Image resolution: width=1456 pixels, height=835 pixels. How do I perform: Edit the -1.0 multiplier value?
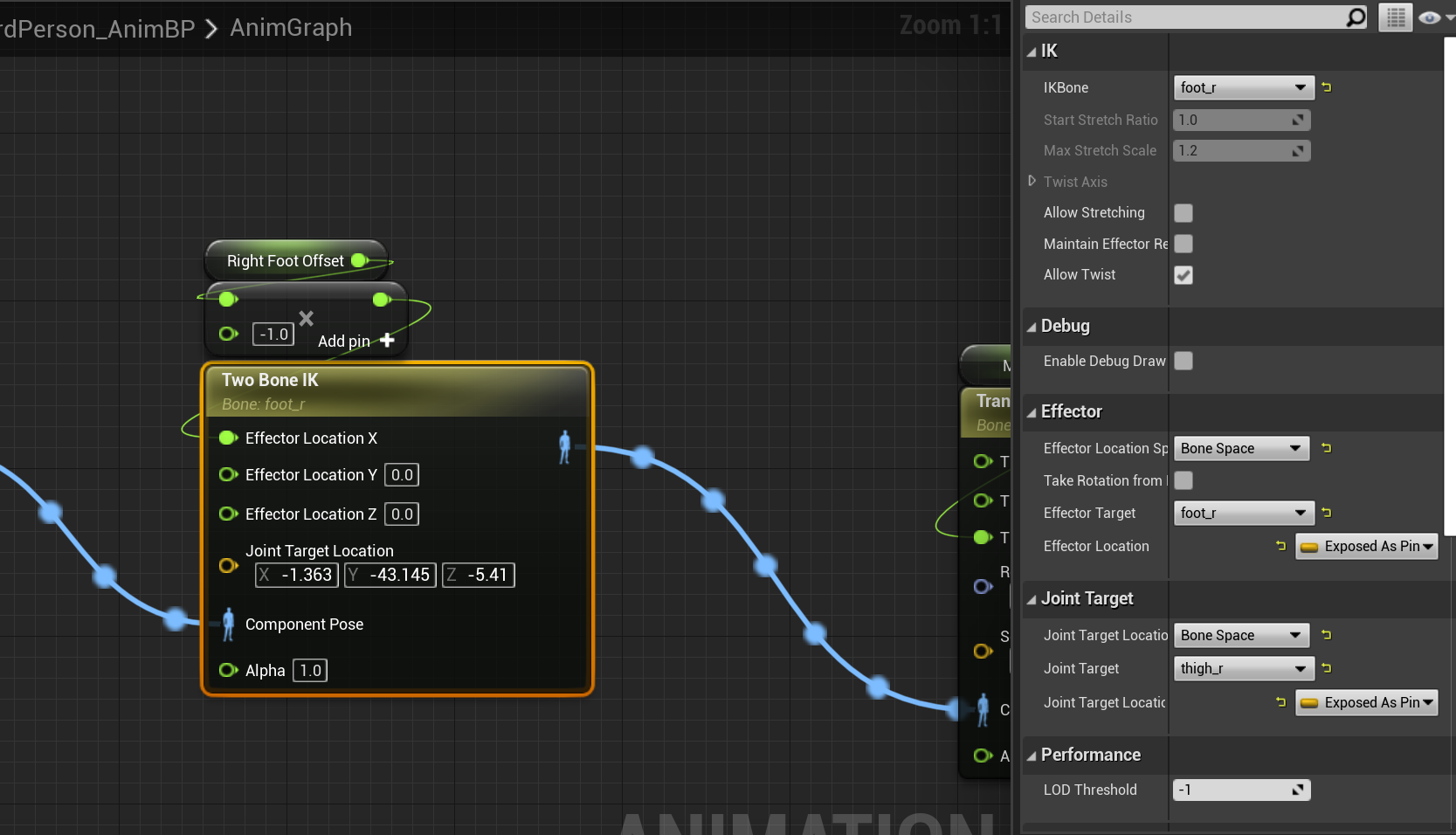coord(273,334)
